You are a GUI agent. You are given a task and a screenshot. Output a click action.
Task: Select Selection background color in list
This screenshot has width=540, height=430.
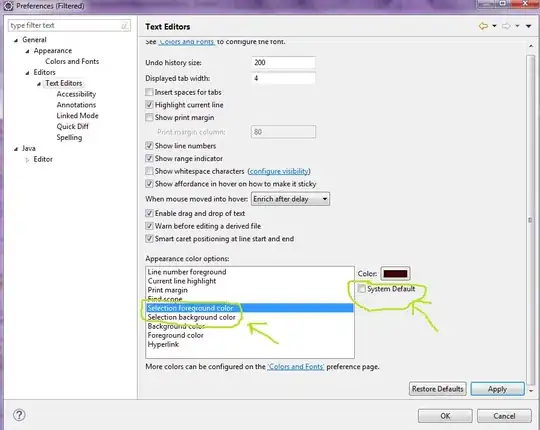click(x=250, y=317)
